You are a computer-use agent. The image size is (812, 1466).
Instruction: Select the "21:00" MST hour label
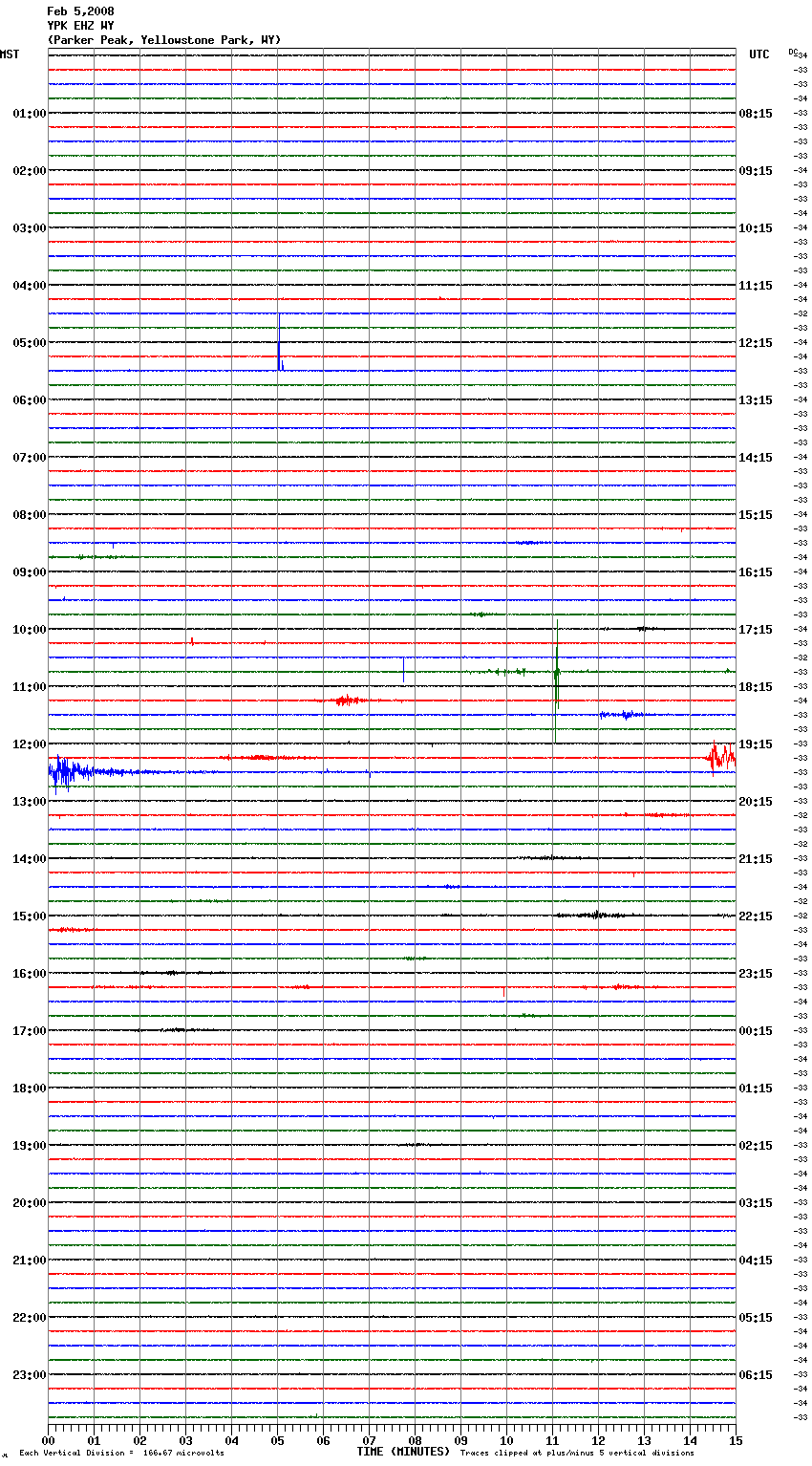coord(30,1261)
